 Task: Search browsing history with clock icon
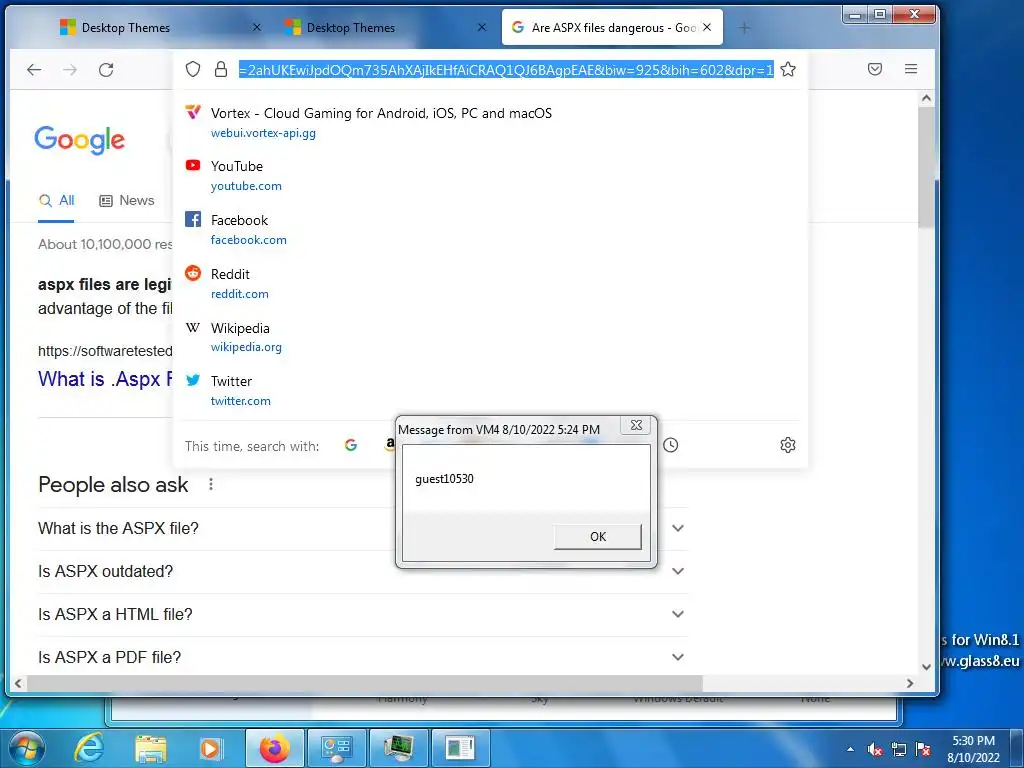tap(671, 445)
